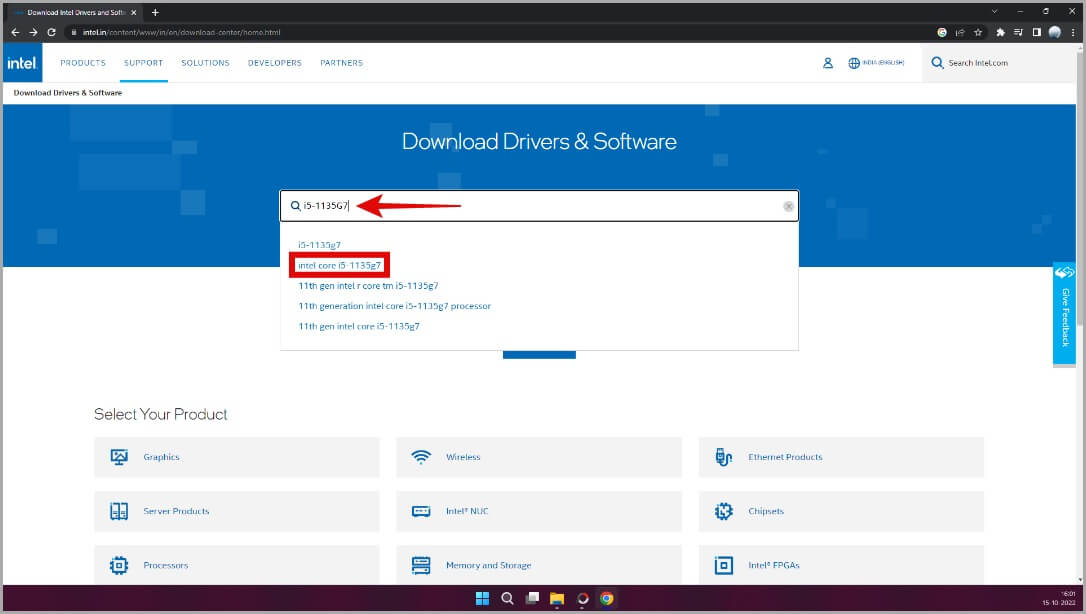The height and width of the screenshot is (614, 1086).
Task: Click the Download Drivers & Software breadcrumb
Action: coord(68,93)
